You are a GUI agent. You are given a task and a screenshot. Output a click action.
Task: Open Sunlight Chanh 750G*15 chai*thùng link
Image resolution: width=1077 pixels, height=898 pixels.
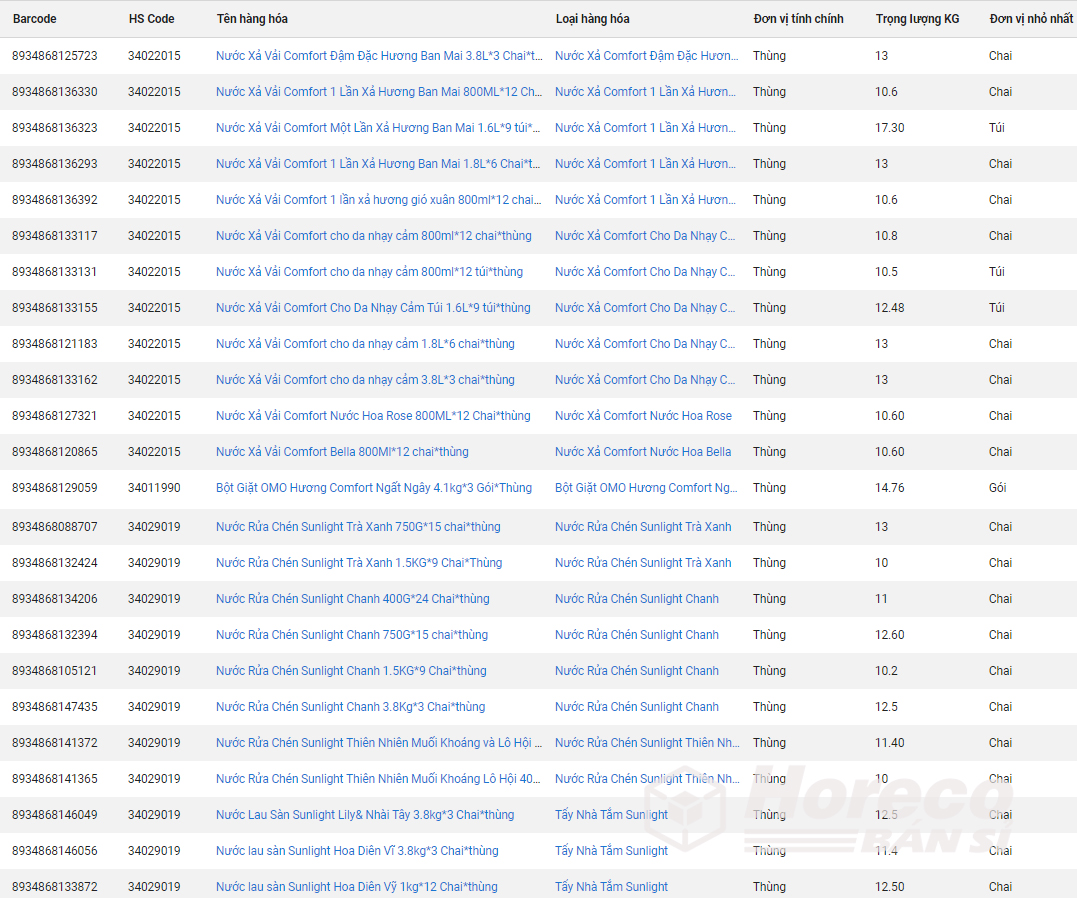[x=352, y=635]
